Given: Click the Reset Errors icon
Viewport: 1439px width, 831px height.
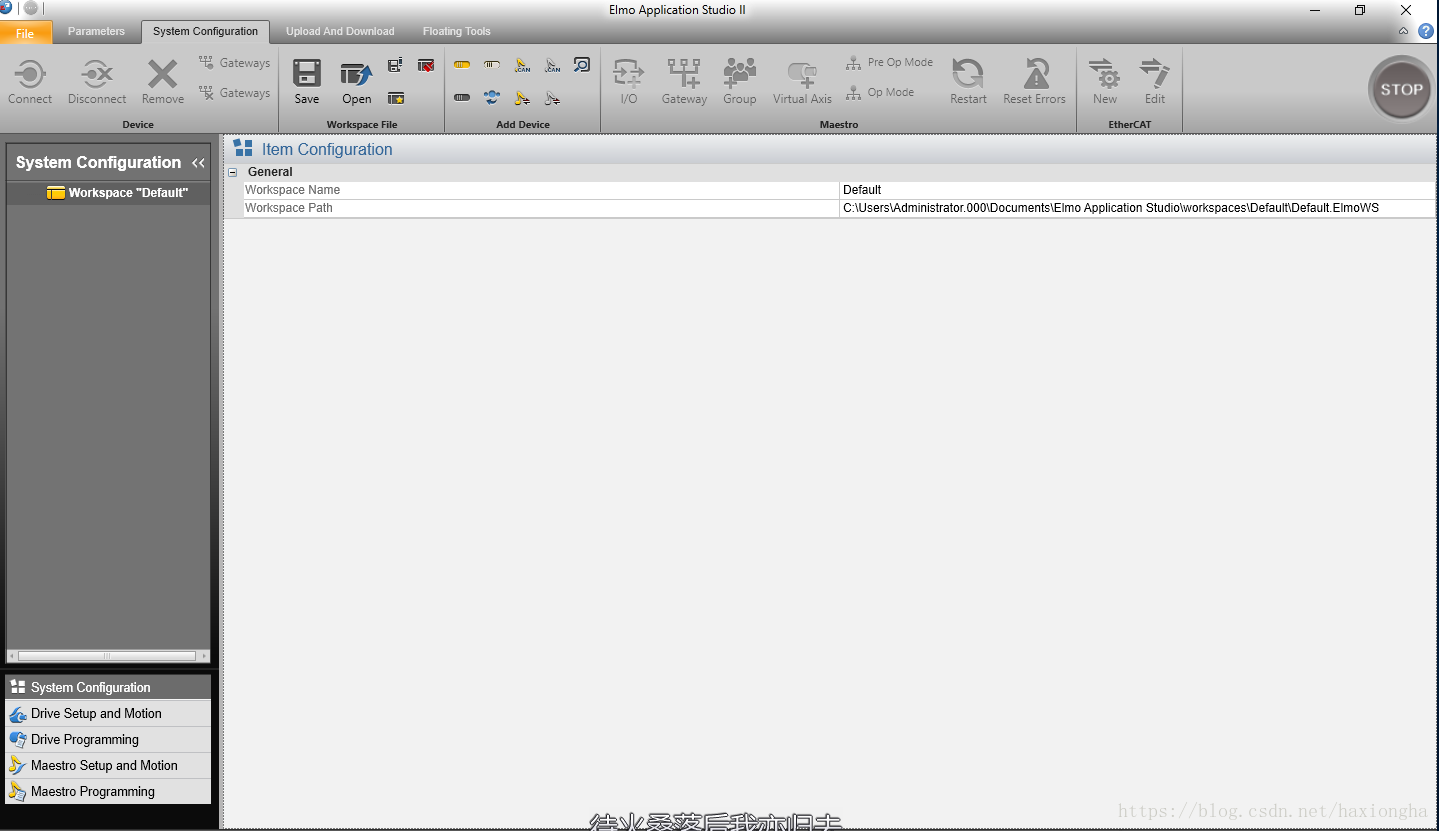Looking at the screenshot, I should [1035, 81].
